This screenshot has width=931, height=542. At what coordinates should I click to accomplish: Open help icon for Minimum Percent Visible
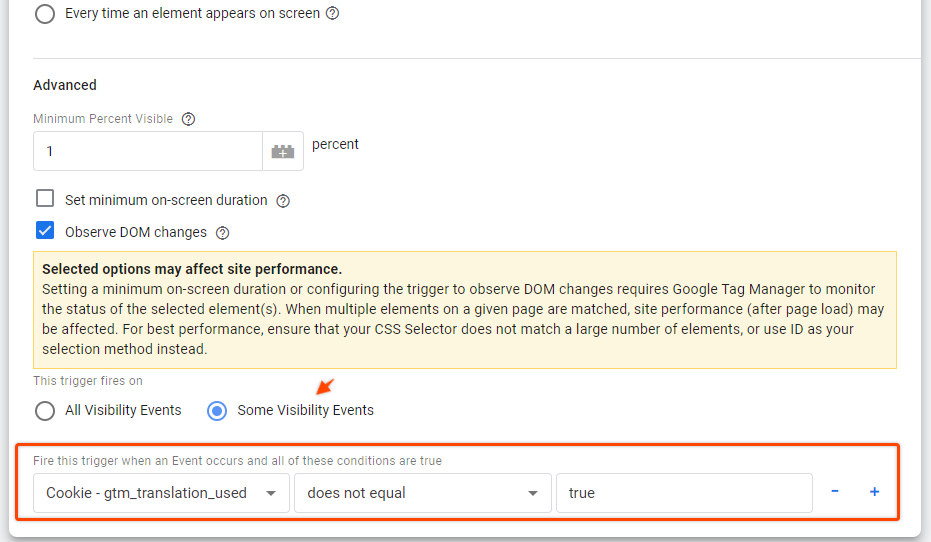[188, 119]
